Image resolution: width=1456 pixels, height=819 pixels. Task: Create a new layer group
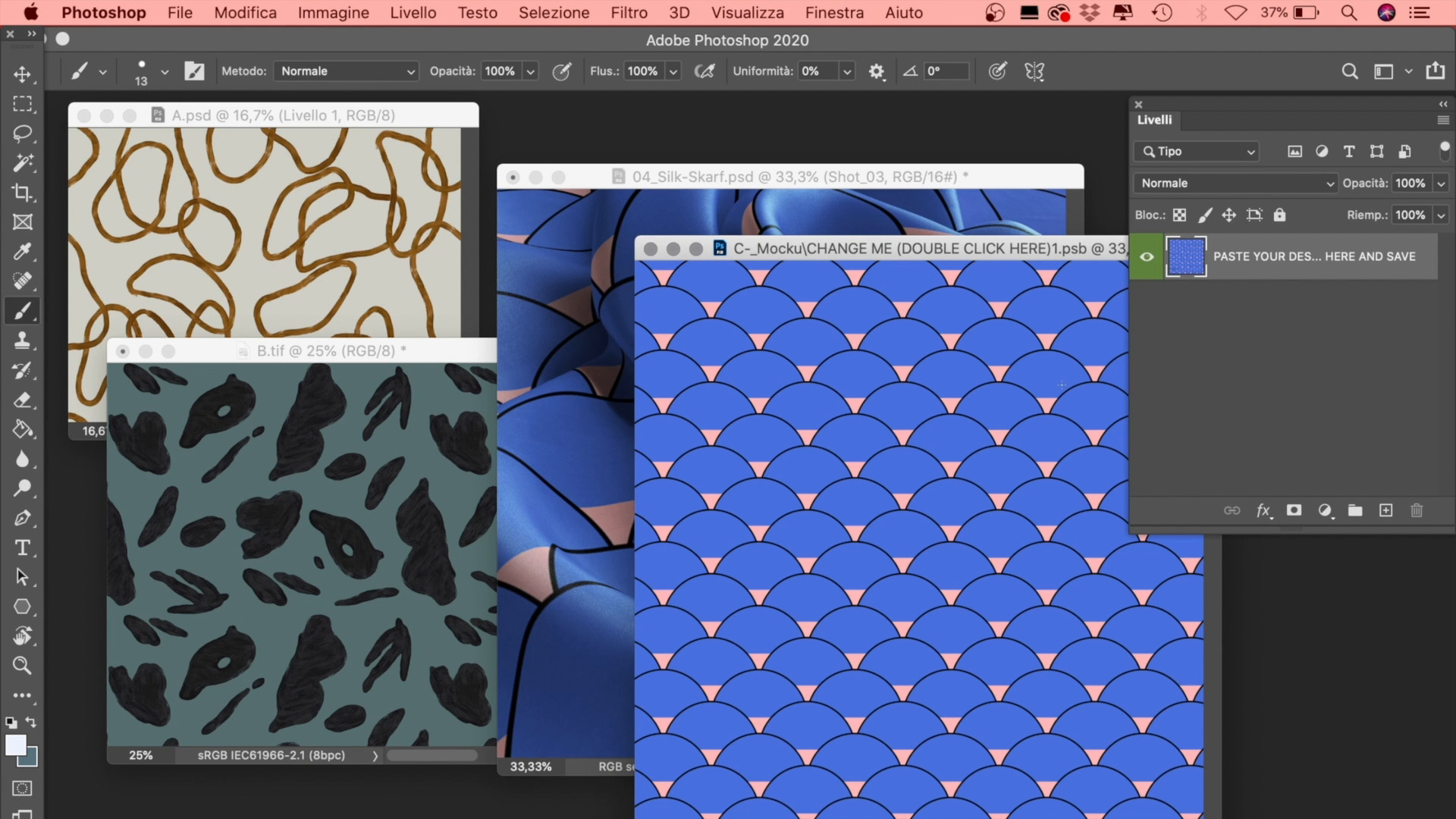[x=1355, y=510]
